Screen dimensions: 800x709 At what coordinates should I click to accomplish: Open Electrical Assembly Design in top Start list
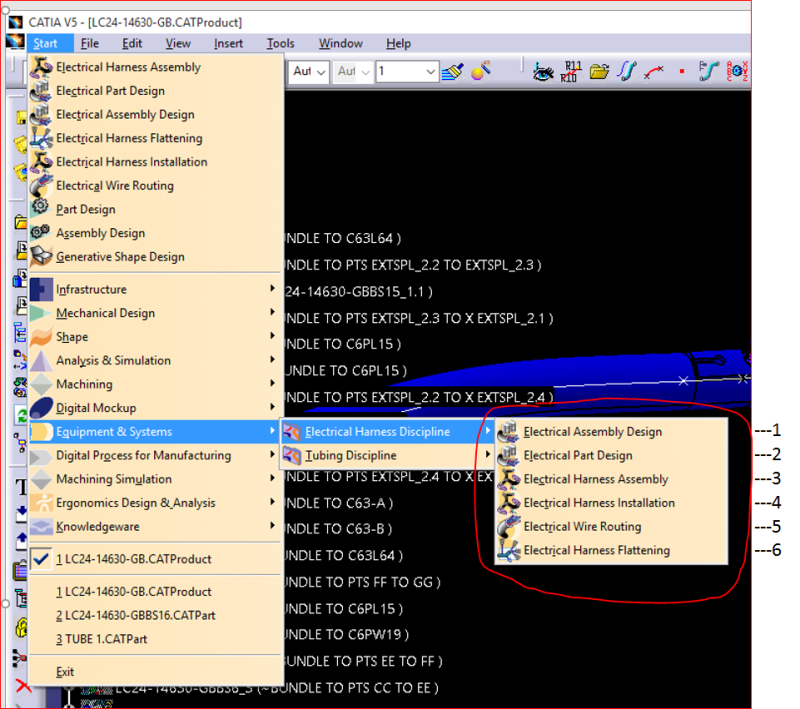coord(156,114)
